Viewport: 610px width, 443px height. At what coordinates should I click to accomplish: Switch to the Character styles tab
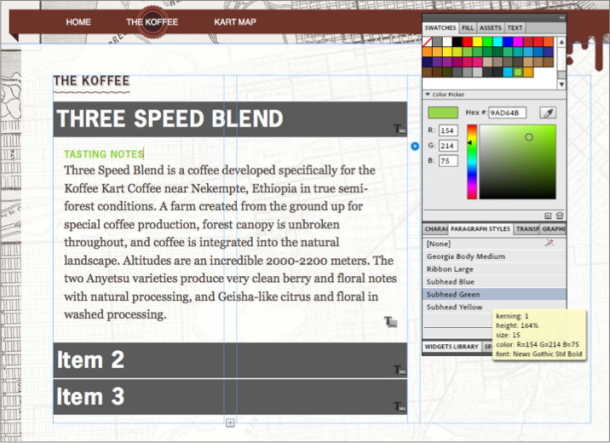436,229
